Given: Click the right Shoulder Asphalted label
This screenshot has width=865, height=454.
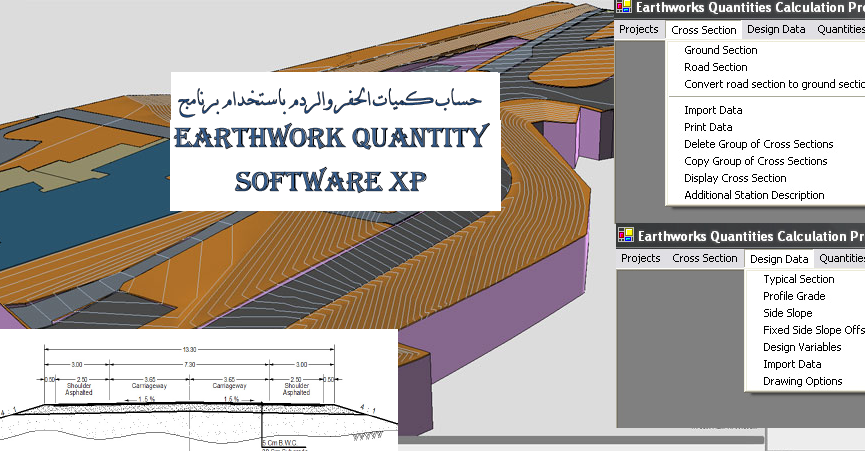Looking at the screenshot, I should coord(296,389).
